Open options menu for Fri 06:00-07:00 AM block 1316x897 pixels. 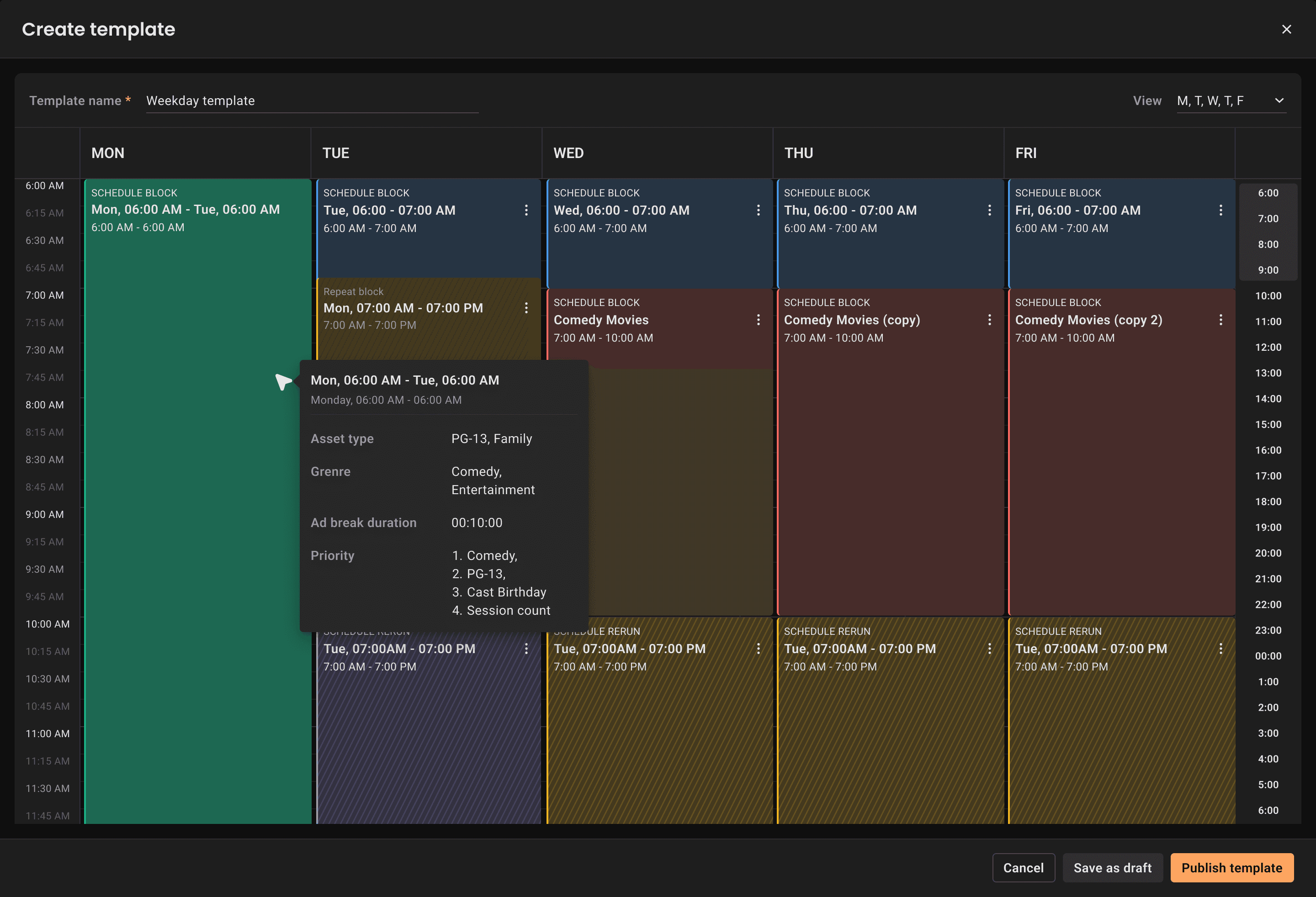tap(1220, 210)
